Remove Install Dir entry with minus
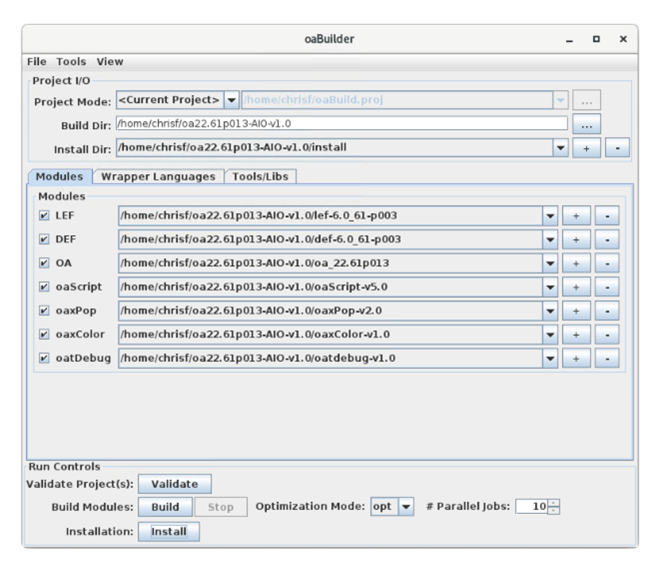The height and width of the screenshot is (563, 663). click(617, 148)
